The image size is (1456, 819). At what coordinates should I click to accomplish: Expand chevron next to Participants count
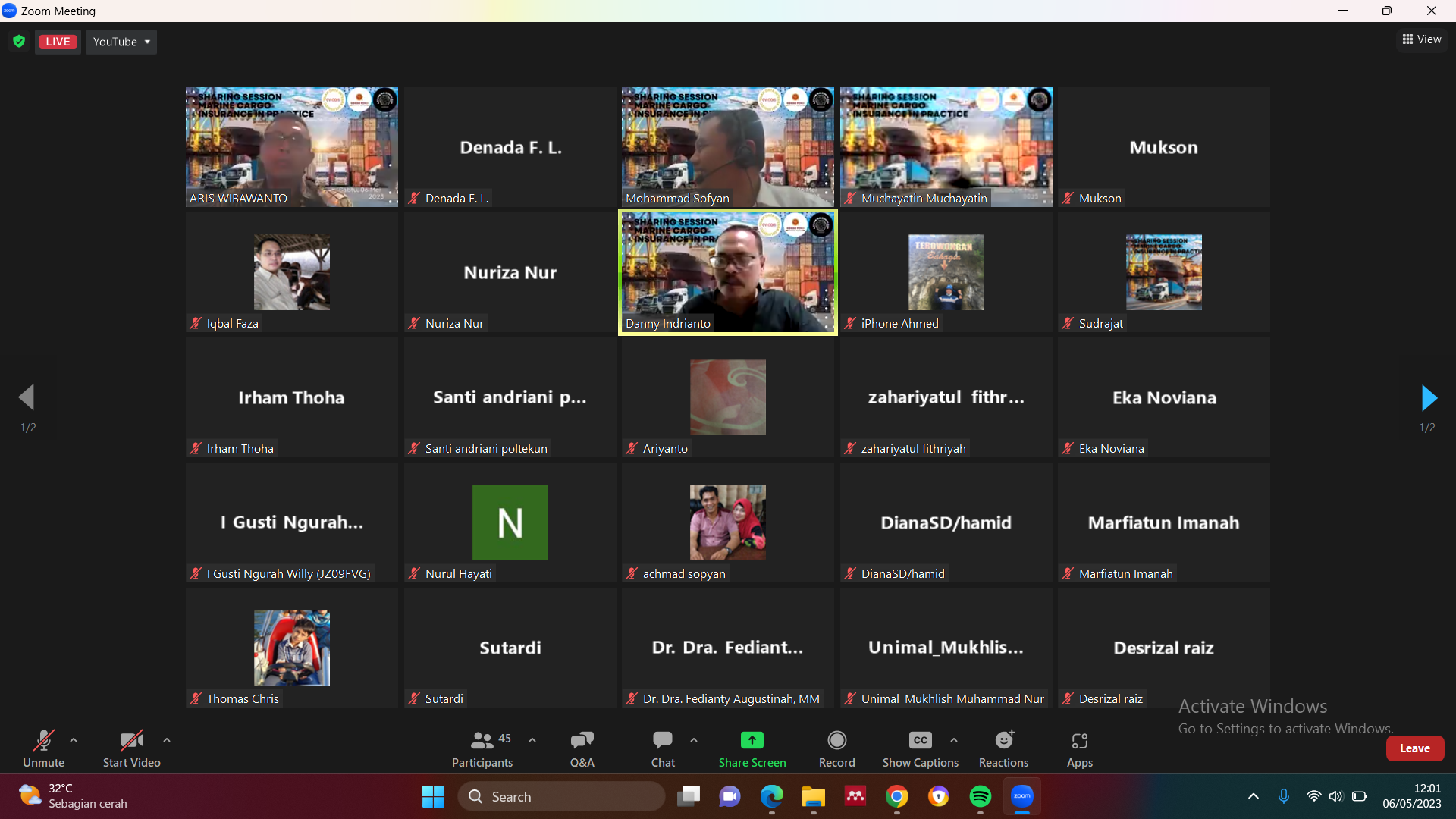pyautogui.click(x=532, y=740)
